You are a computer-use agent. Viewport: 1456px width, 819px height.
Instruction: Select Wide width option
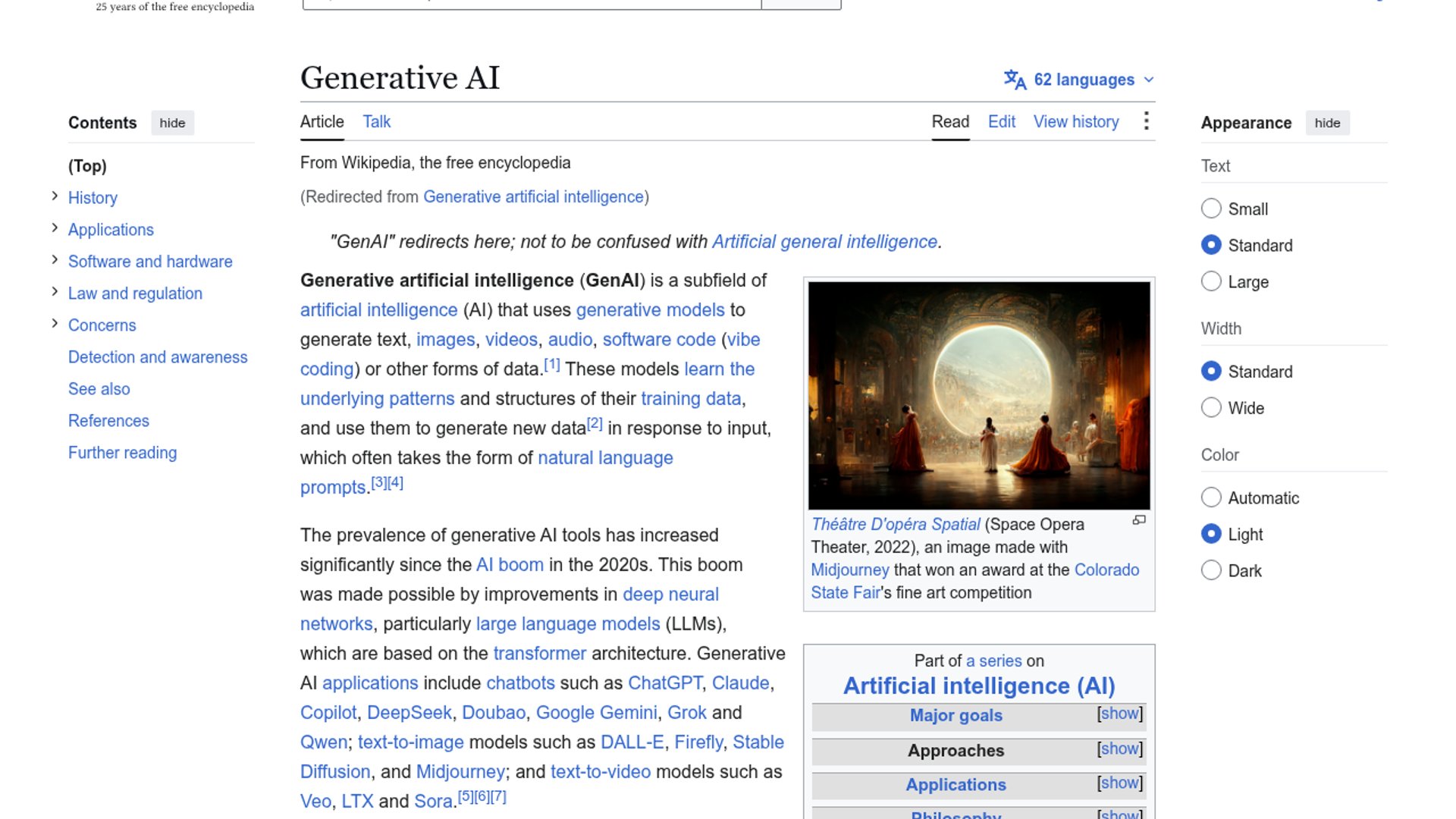point(1211,407)
